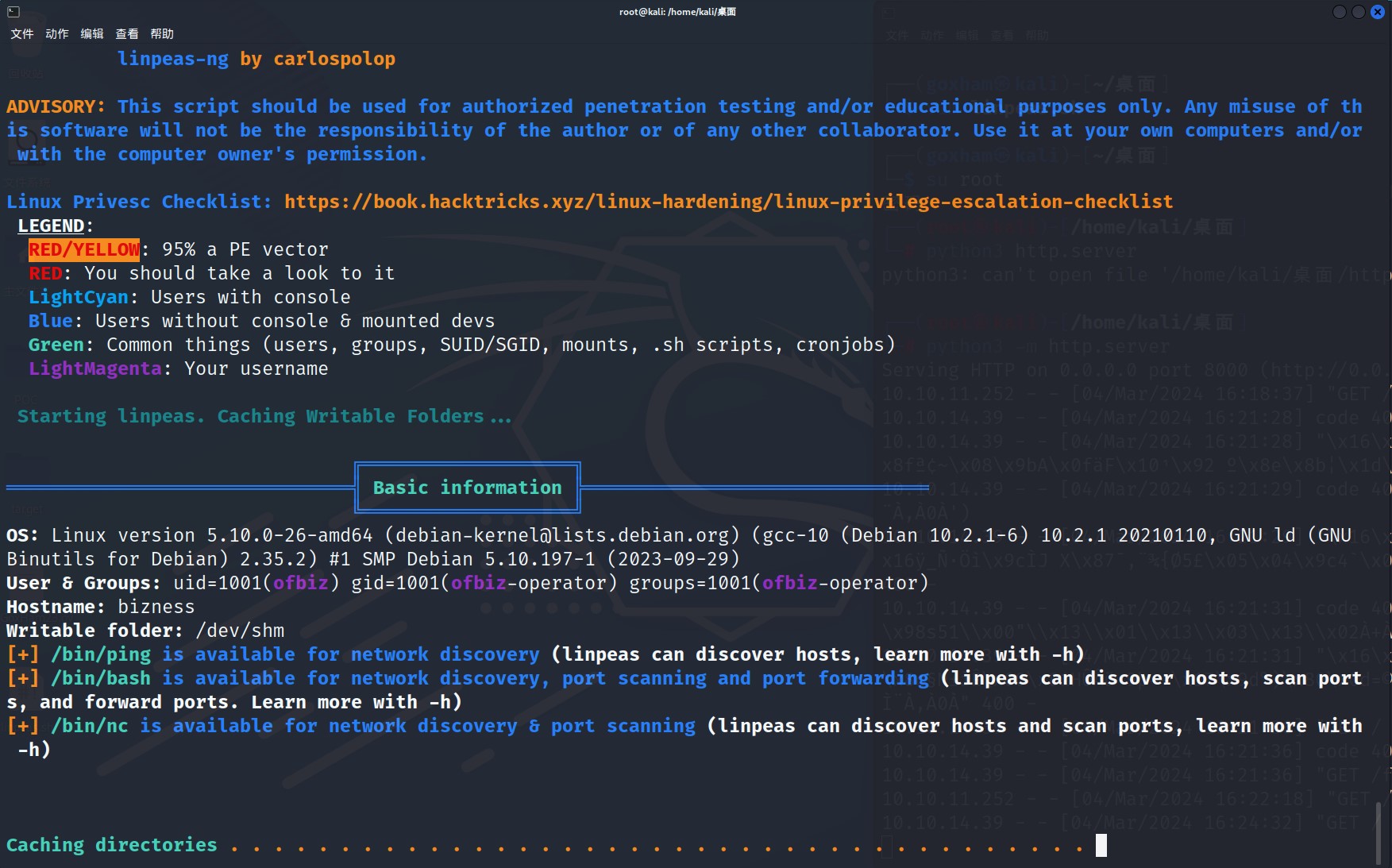Click the window title root@kali
The height and width of the screenshot is (868, 1392).
tap(677, 12)
